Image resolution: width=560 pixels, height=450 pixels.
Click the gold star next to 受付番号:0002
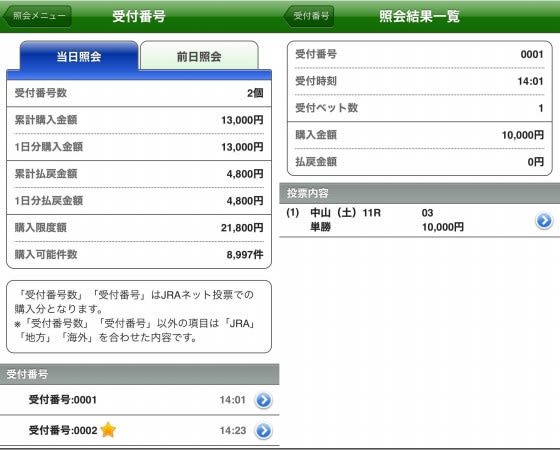point(108,430)
